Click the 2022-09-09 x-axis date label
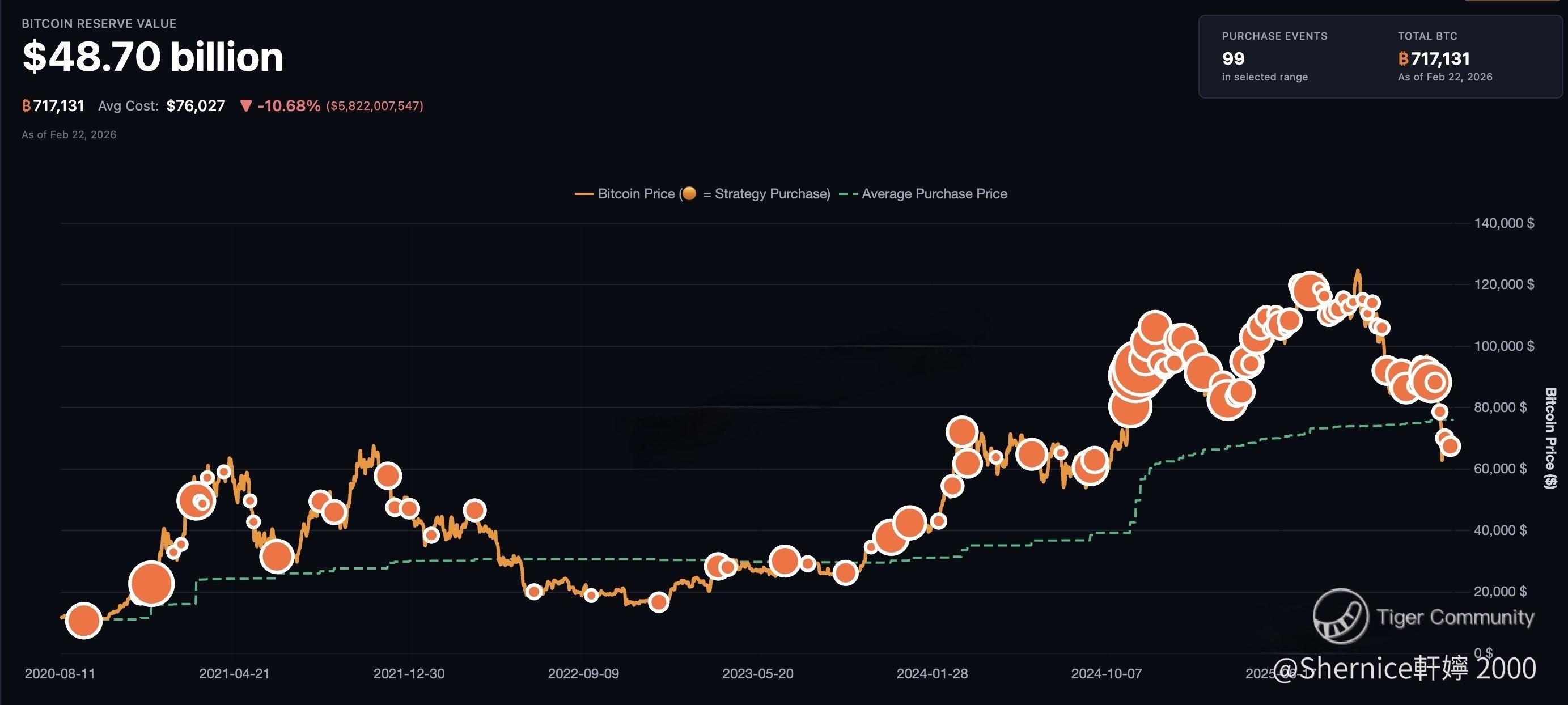The image size is (1568, 705). (583, 674)
